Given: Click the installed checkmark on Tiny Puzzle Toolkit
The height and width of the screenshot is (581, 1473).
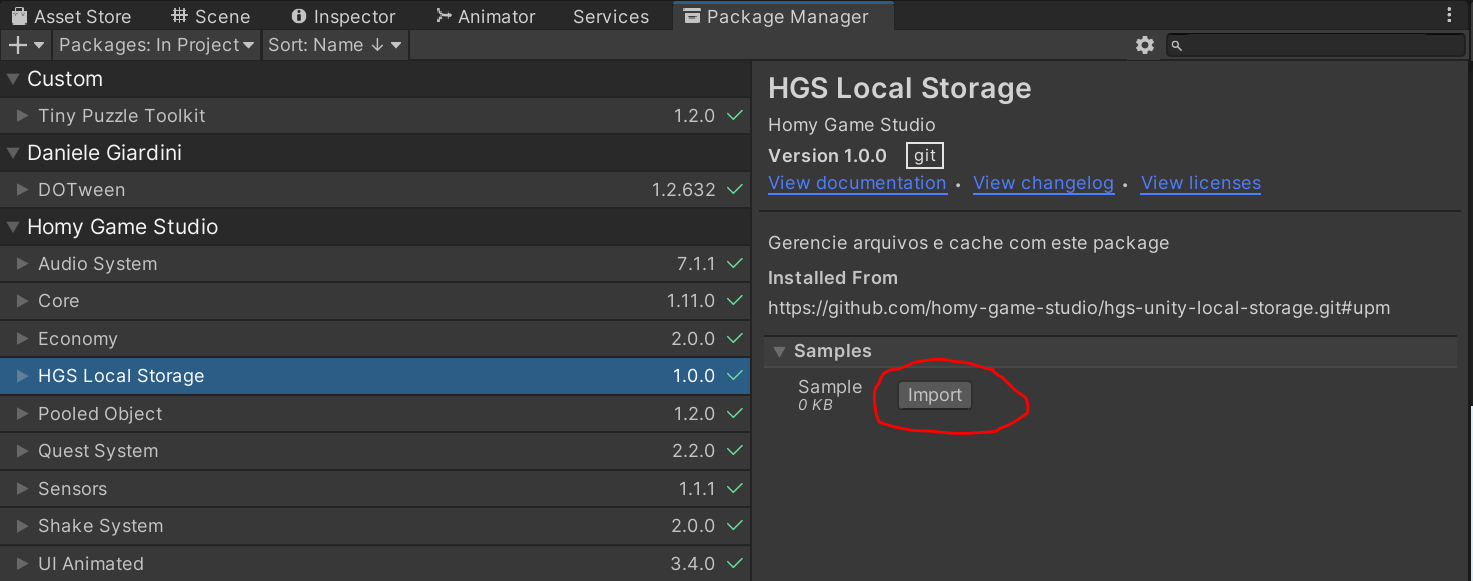Looking at the screenshot, I should pyautogui.click(x=735, y=116).
